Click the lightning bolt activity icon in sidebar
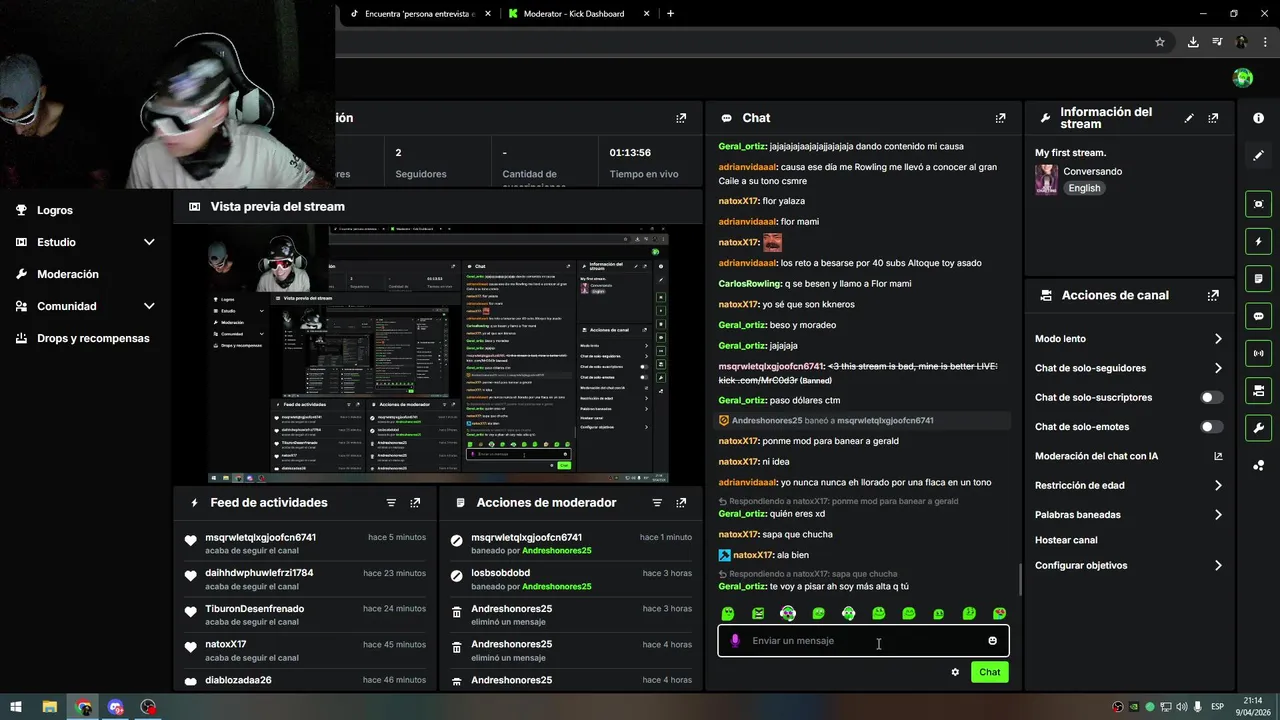 pos(1258,241)
